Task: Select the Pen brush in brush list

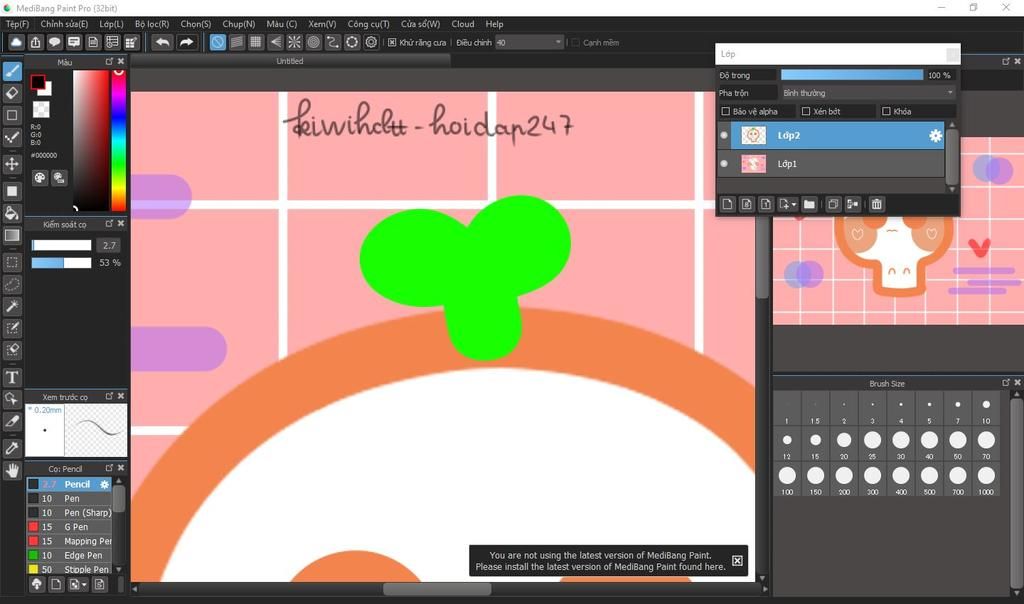Action: tap(69, 498)
